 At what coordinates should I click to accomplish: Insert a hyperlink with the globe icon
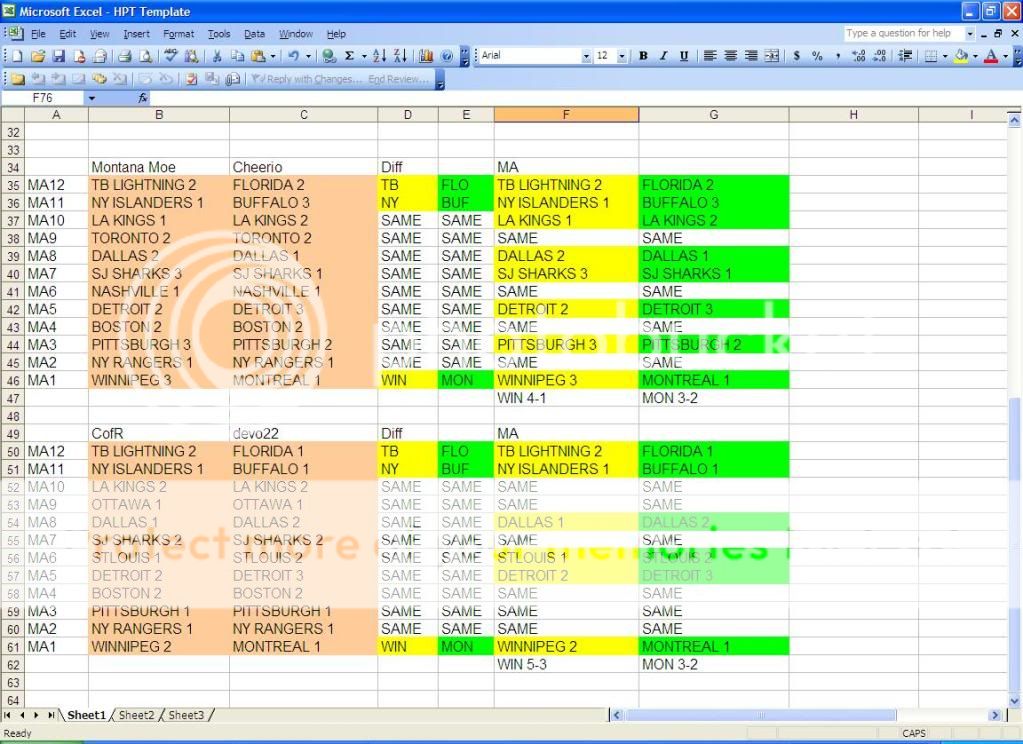click(x=329, y=56)
